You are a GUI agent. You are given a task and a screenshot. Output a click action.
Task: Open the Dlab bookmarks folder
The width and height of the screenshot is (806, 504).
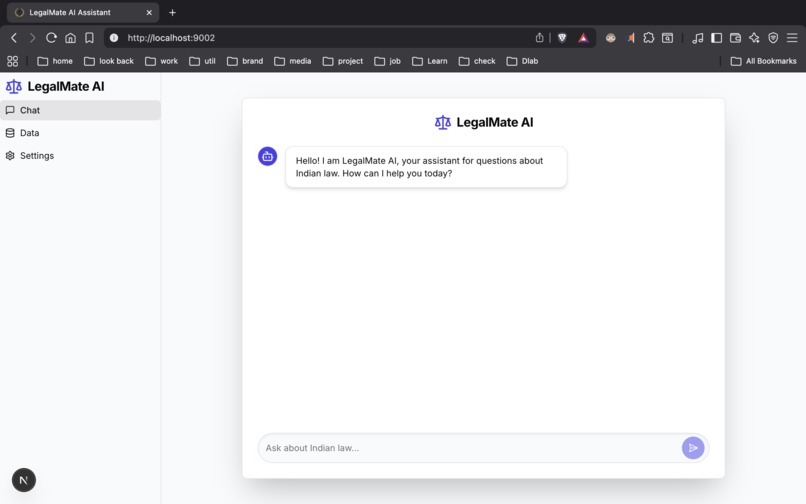click(x=522, y=61)
